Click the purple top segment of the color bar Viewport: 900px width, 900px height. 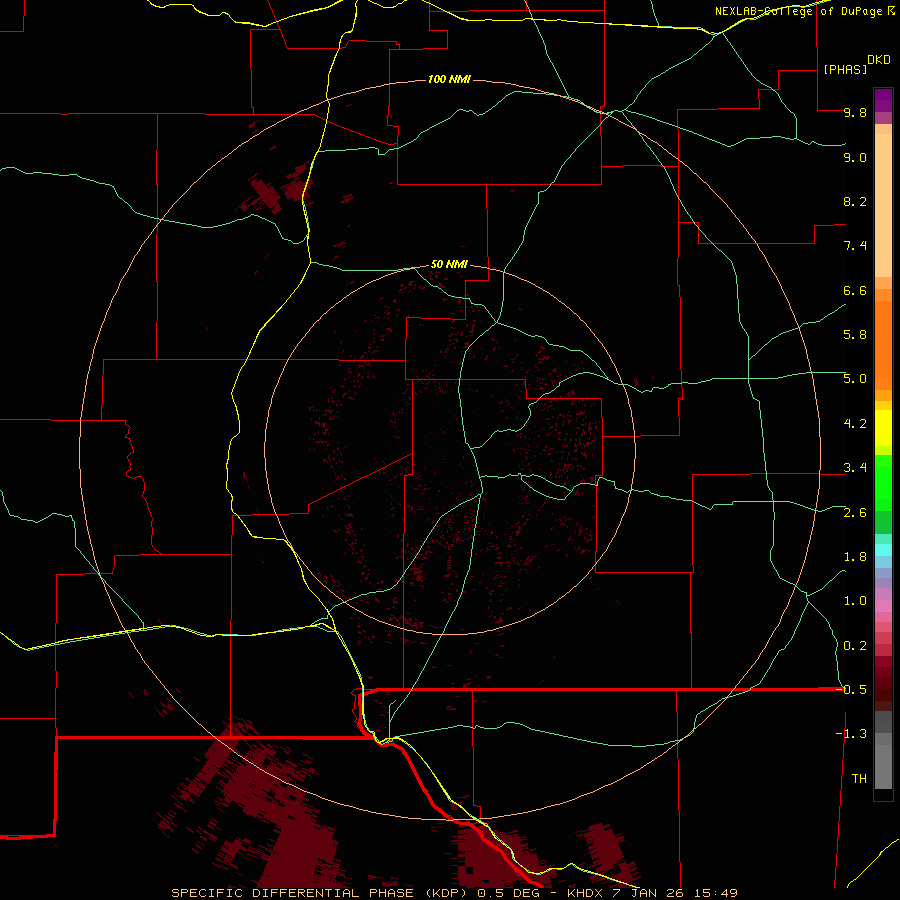(883, 100)
